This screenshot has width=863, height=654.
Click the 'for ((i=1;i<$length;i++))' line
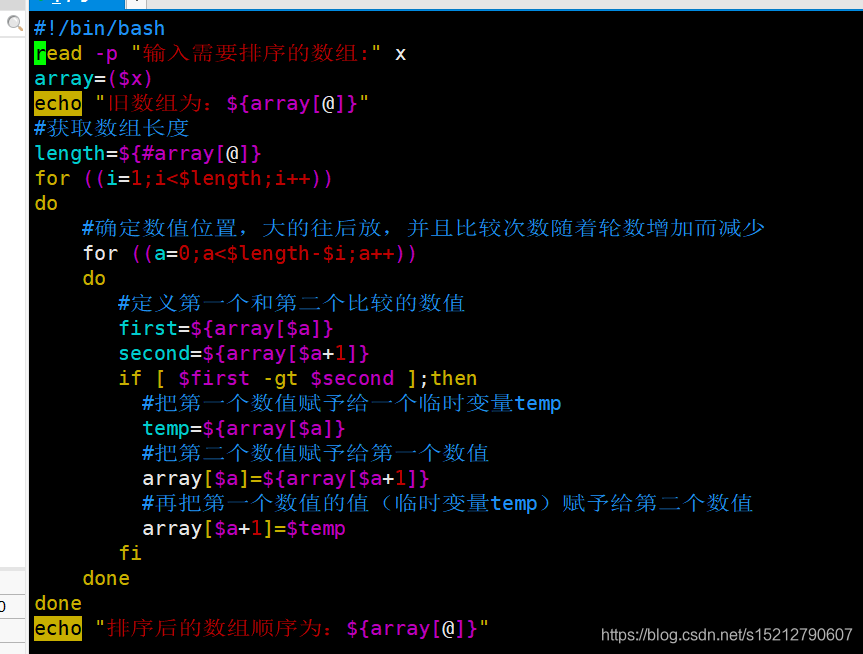(184, 178)
